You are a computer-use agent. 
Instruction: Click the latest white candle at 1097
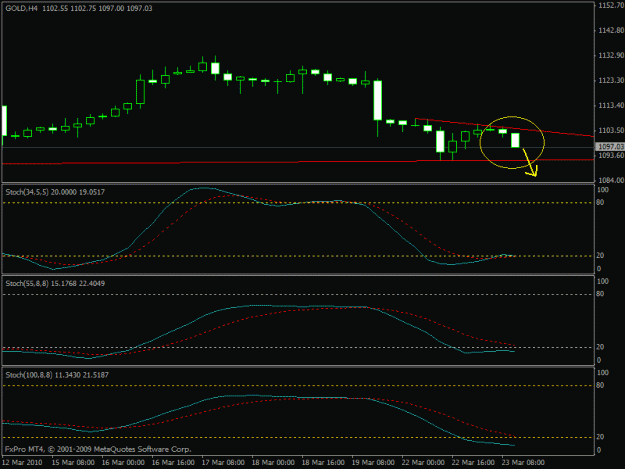click(x=515, y=140)
